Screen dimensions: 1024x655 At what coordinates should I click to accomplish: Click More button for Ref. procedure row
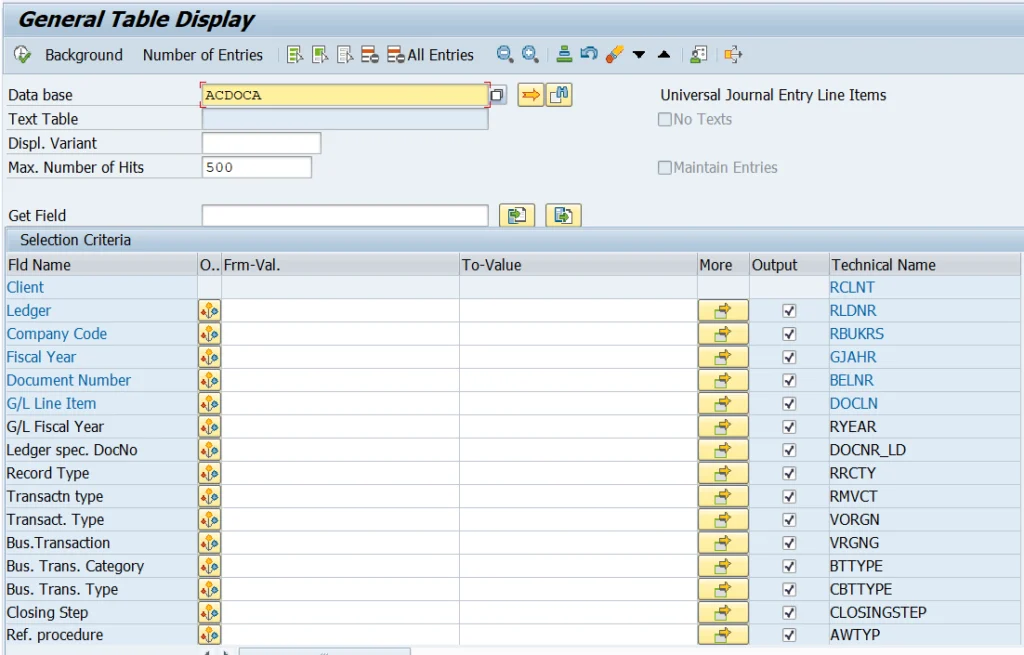(x=723, y=635)
